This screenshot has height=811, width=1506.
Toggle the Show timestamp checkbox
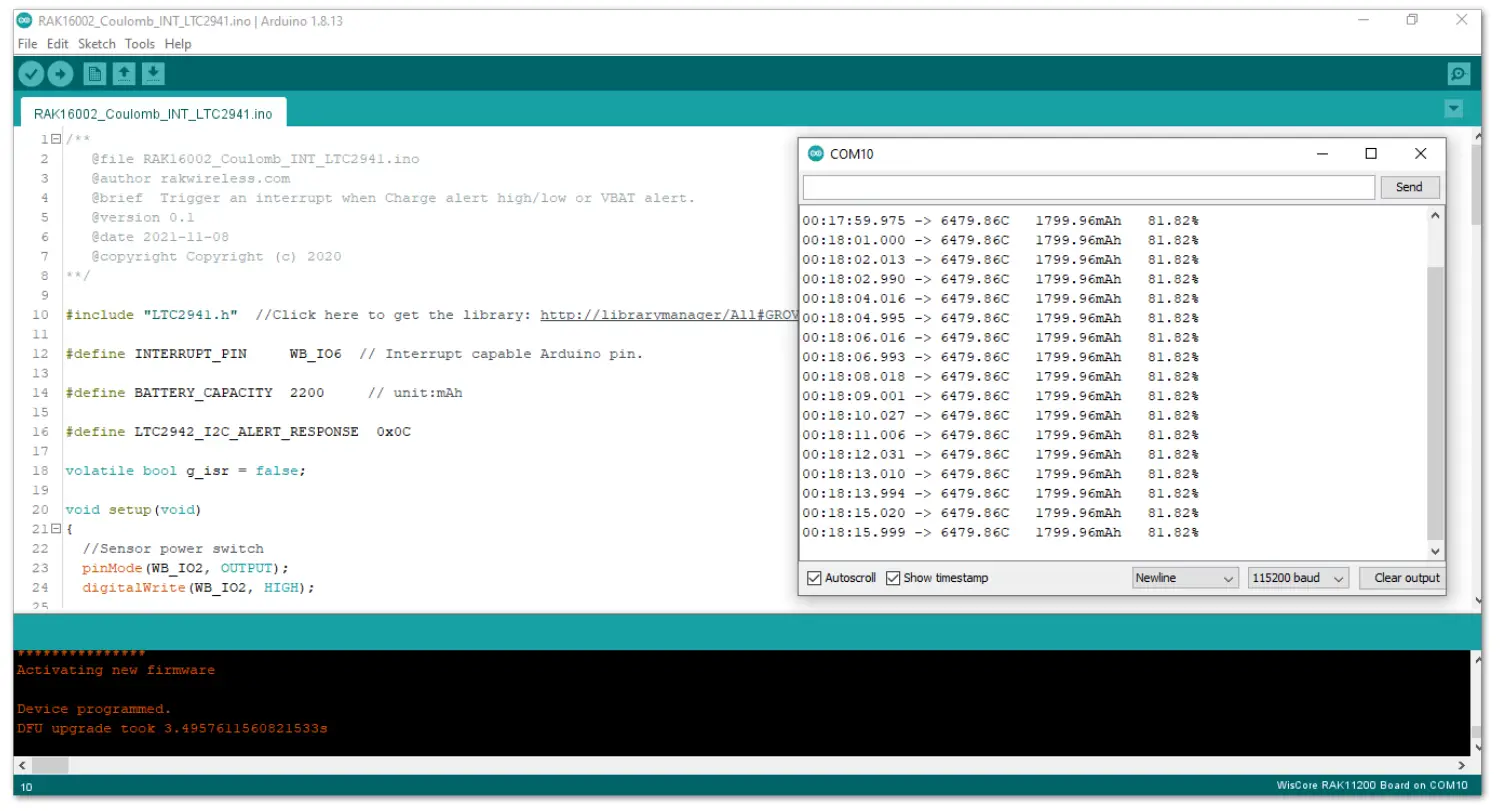893,578
